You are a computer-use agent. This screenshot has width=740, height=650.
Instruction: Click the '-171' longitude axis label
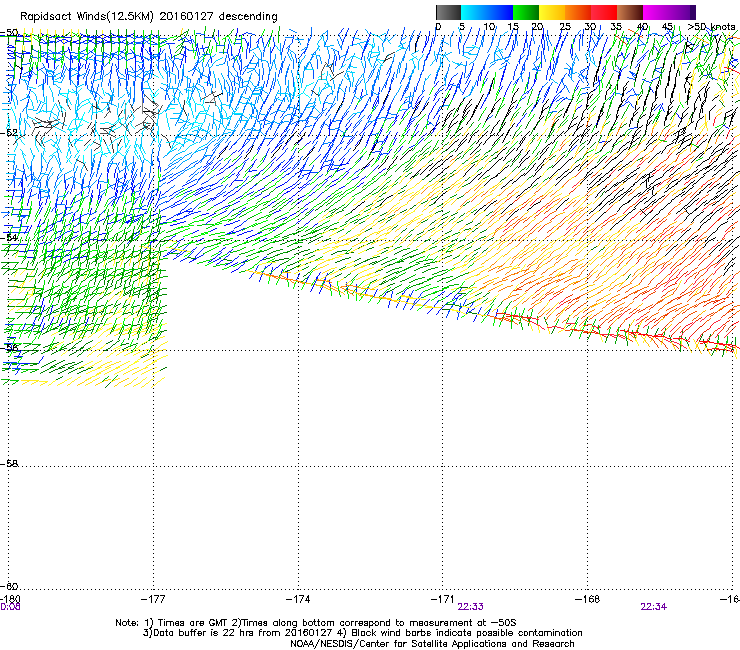443,599
